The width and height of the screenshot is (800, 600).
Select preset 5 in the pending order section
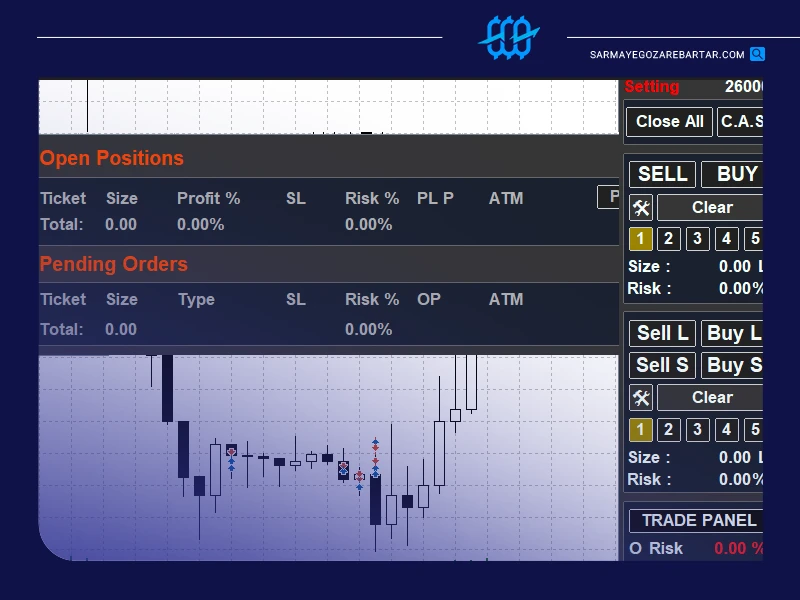(754, 430)
